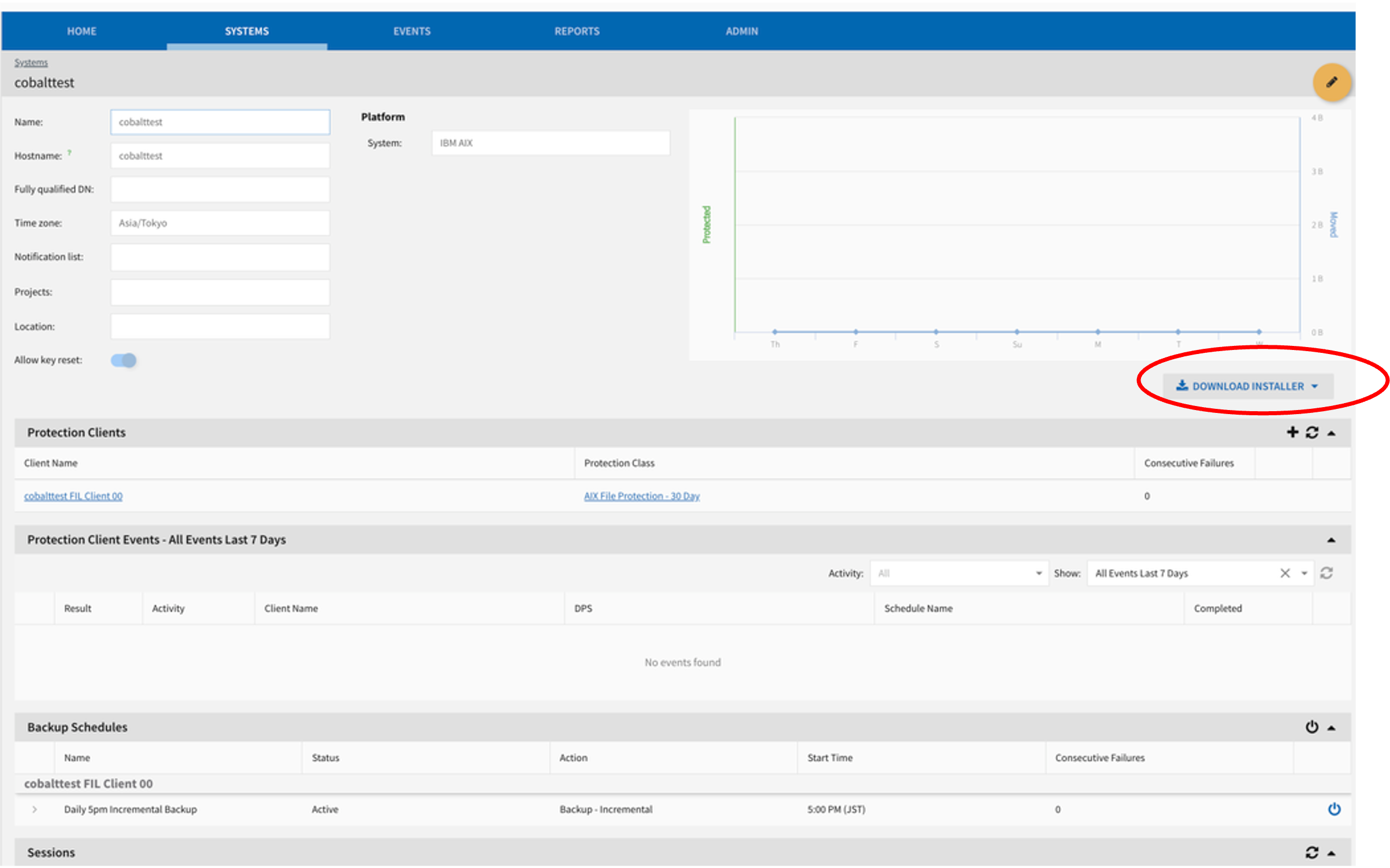Click the Hostname help question mark
This screenshot has height=868, width=1390.
pyautogui.click(x=69, y=153)
